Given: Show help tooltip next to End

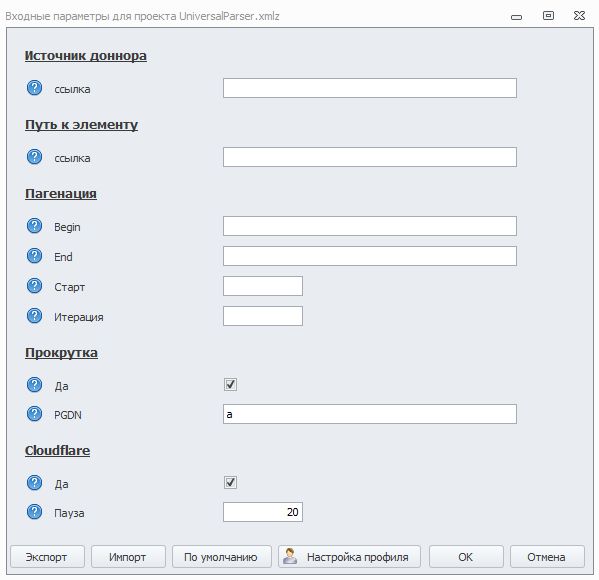Looking at the screenshot, I should pos(34,256).
